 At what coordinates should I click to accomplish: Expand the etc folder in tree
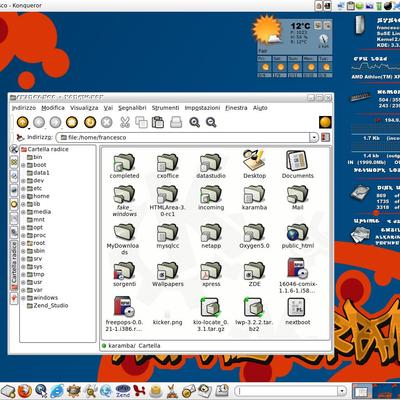coord(23,188)
